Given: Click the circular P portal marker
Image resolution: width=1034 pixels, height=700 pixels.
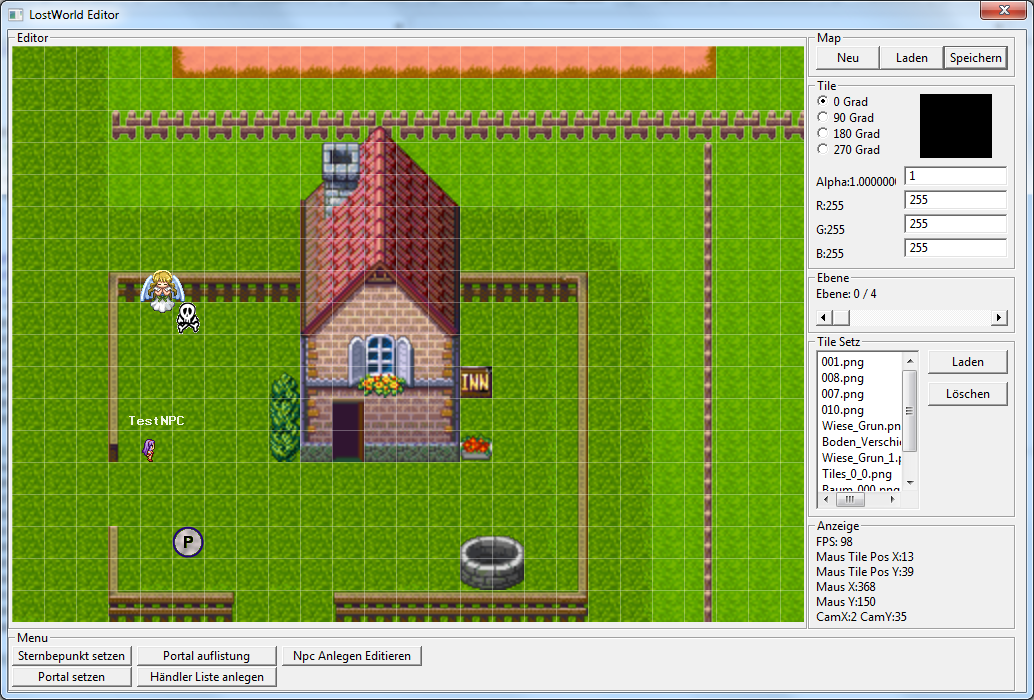Looking at the screenshot, I should tap(188, 542).
